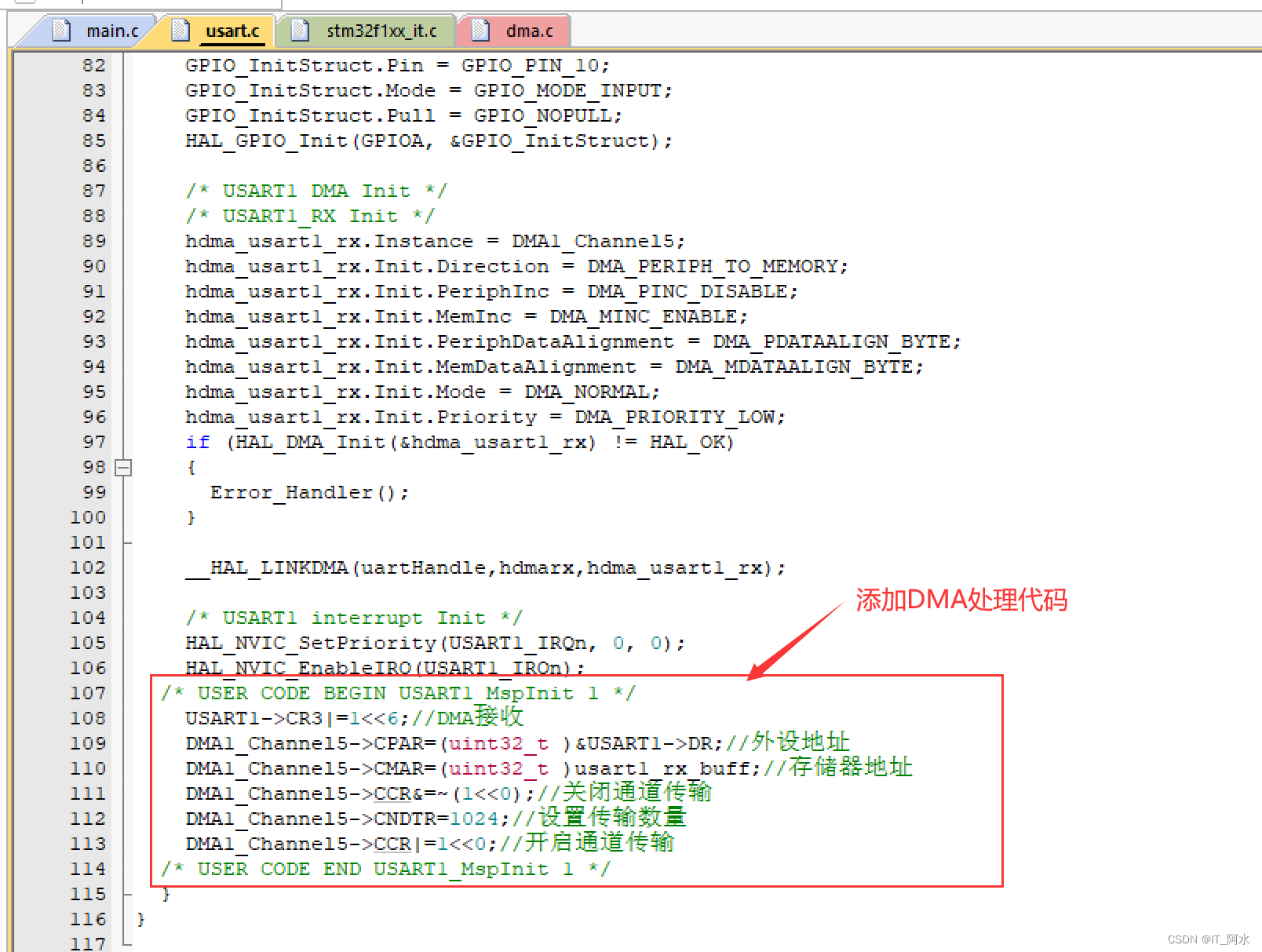1262x952 pixels.
Task: Click DMA_MDATAALIGN_BYTE value
Action: pos(794,367)
